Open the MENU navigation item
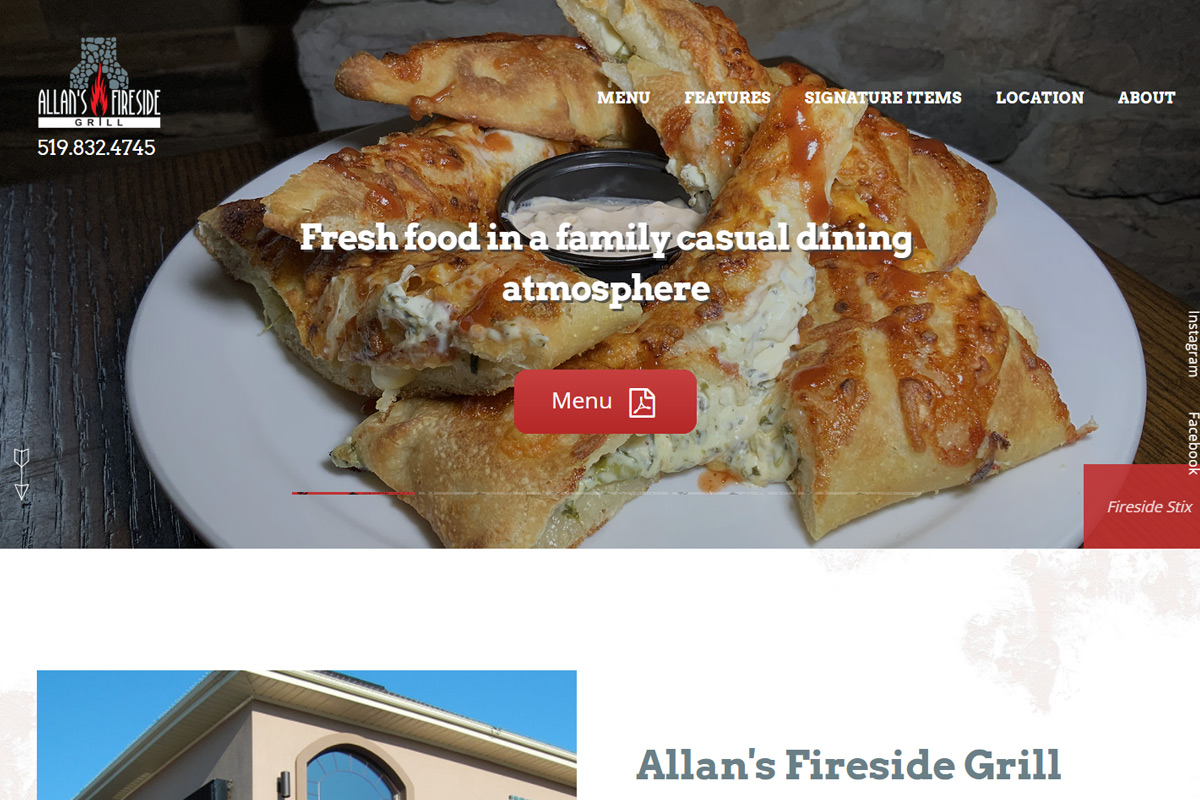This screenshot has height=800, width=1200. 624,97
